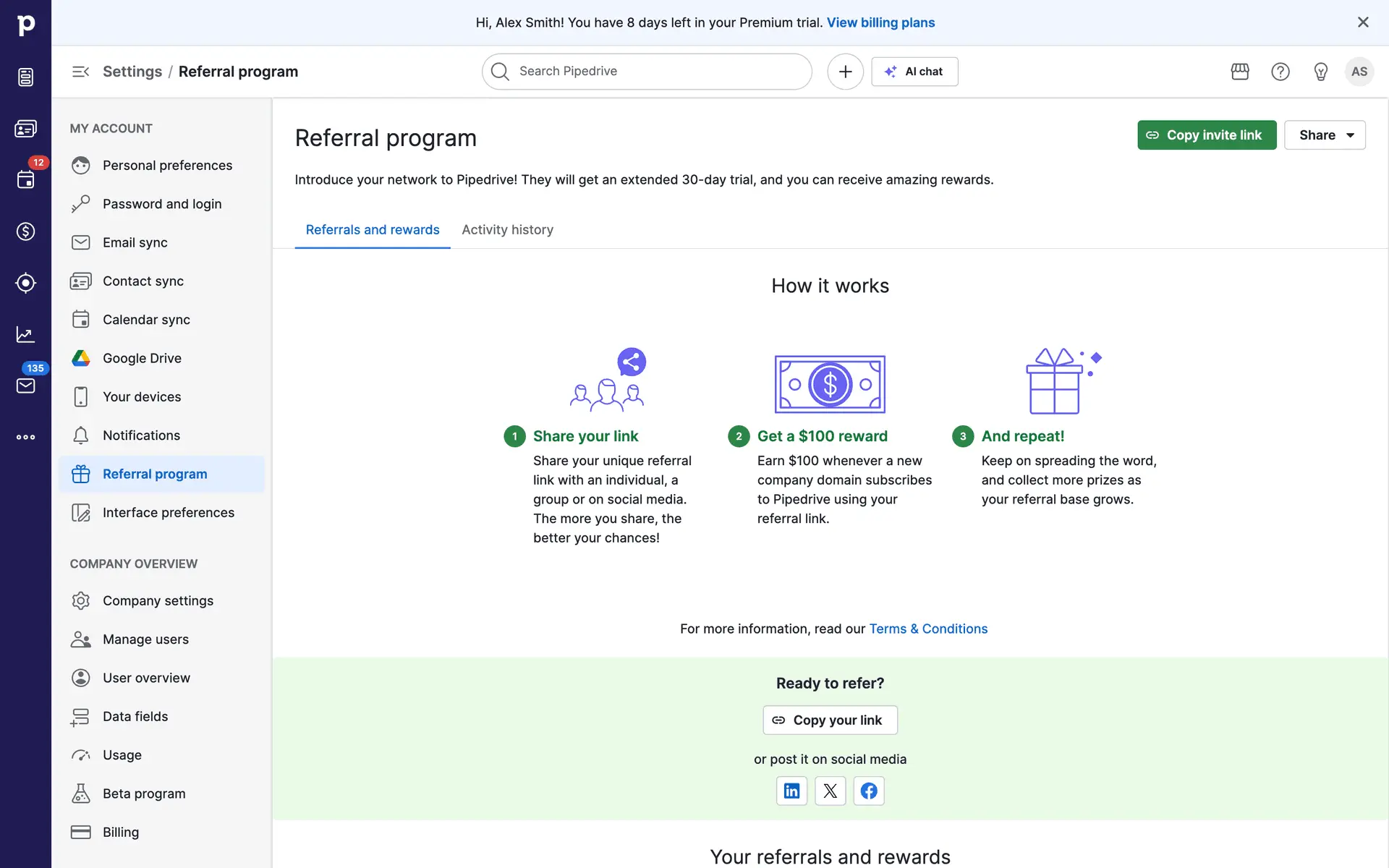
Task: Click the green Copy invite link button
Action: 1206,135
